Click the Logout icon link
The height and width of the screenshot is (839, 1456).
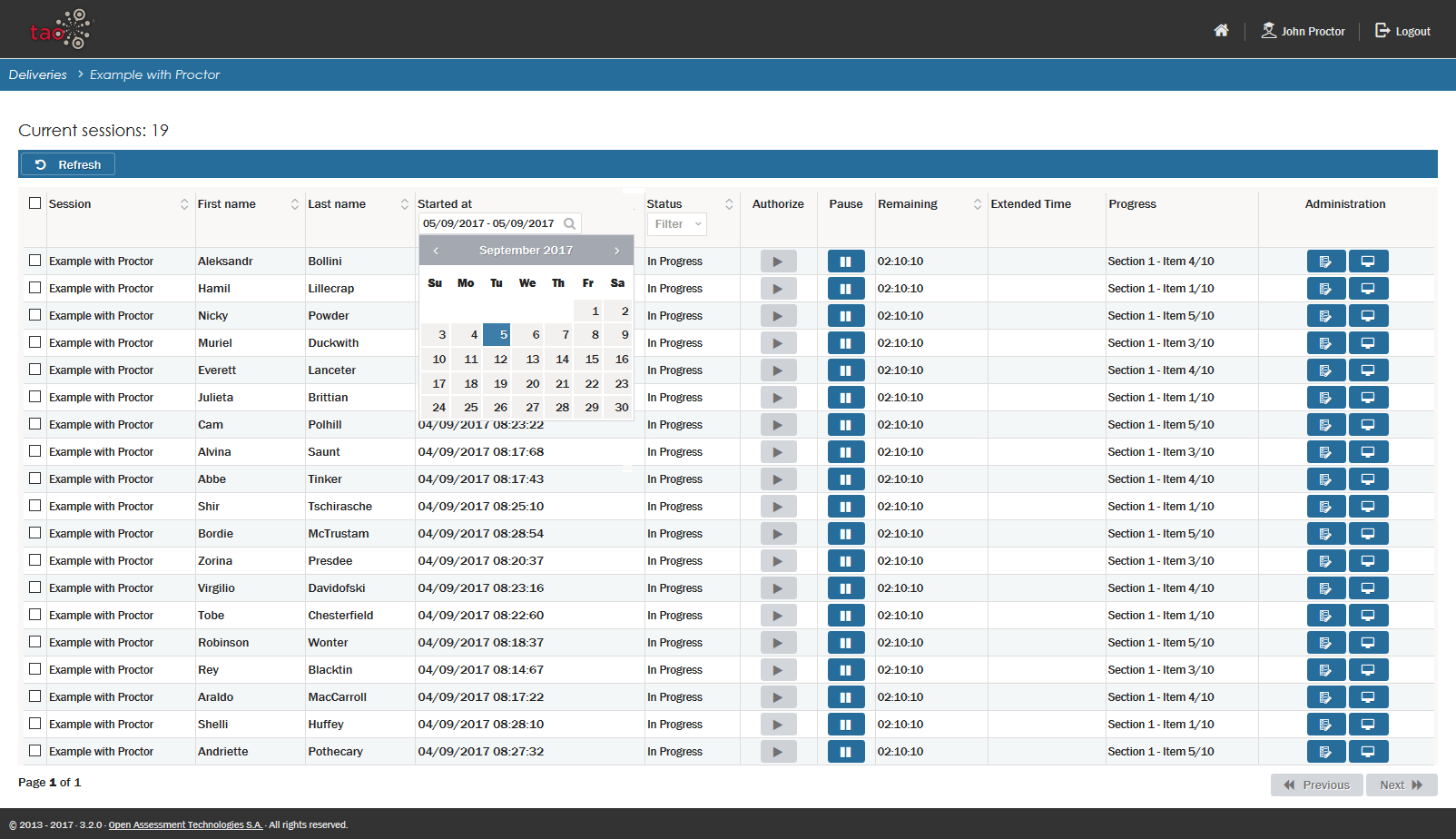point(1402,31)
